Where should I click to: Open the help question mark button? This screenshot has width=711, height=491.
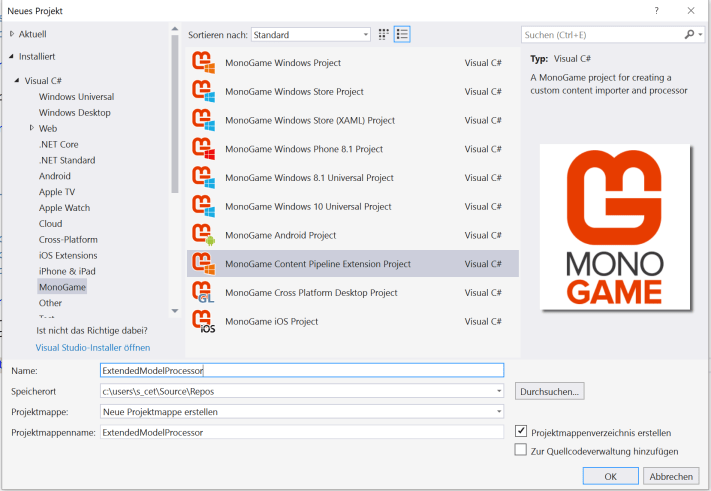pos(656,11)
